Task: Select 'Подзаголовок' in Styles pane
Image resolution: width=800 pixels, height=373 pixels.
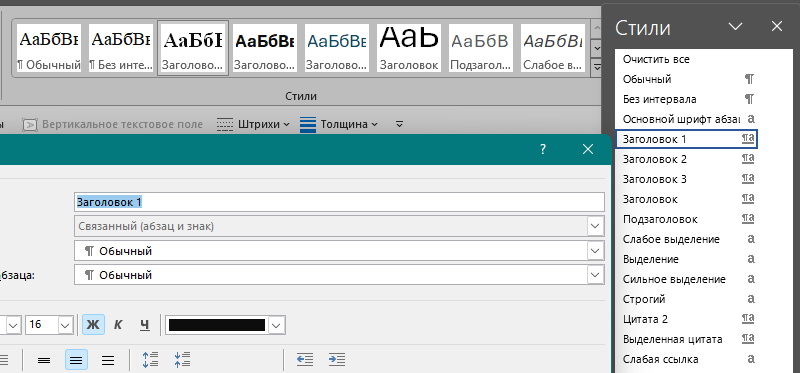Action: (x=686, y=219)
